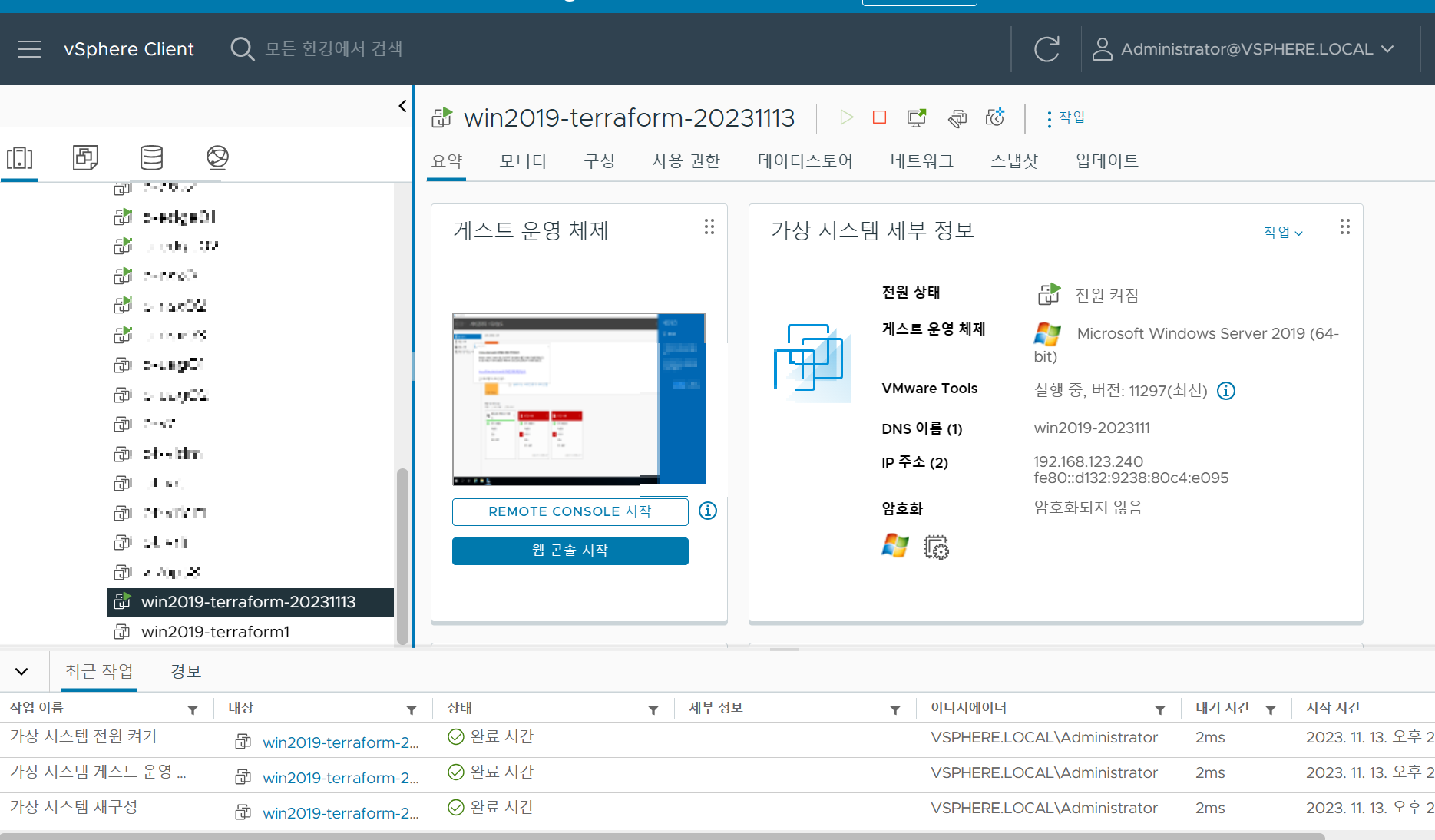Viewport: 1435px width, 840px height.
Task: Click the red power off icon
Action: pos(880,117)
